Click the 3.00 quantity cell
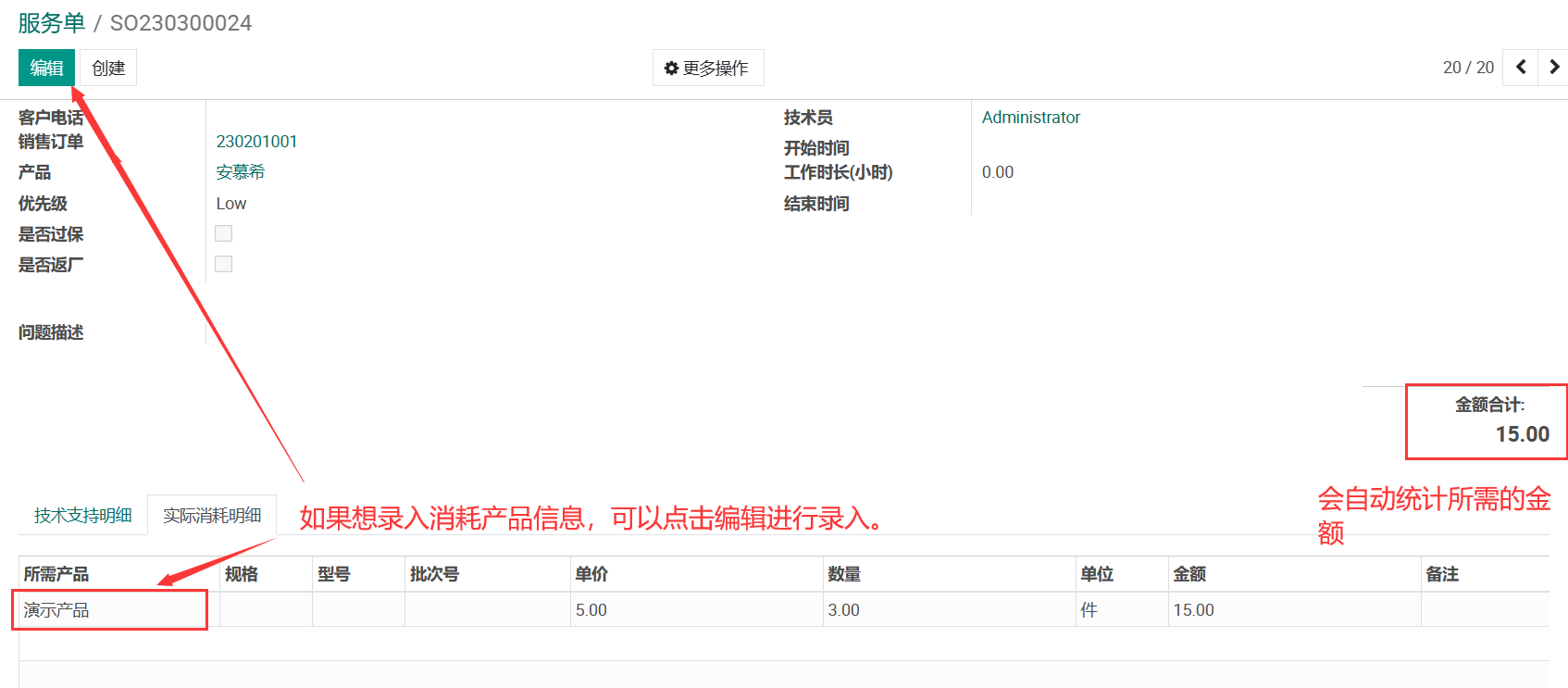This screenshot has width=1568, height=688. (844, 610)
